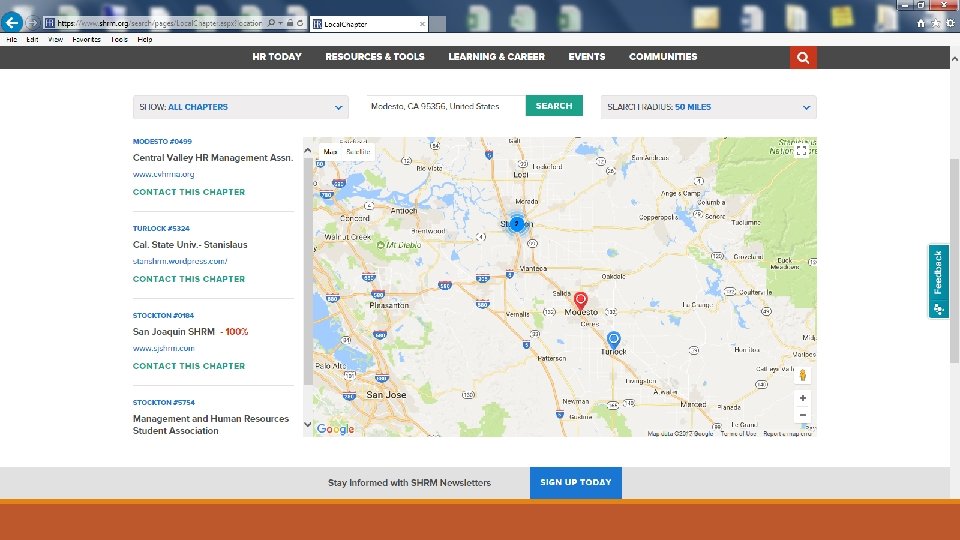
Task: Open the browser View menu
Action: 56,39
